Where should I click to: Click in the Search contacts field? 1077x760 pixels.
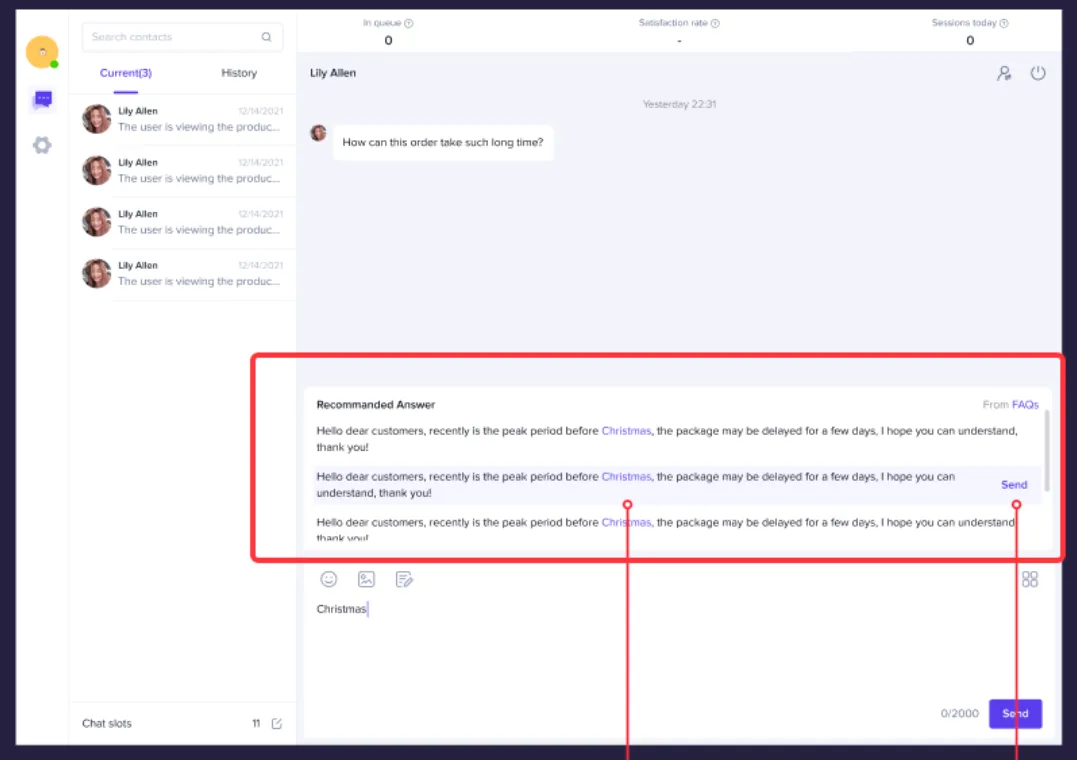click(182, 37)
